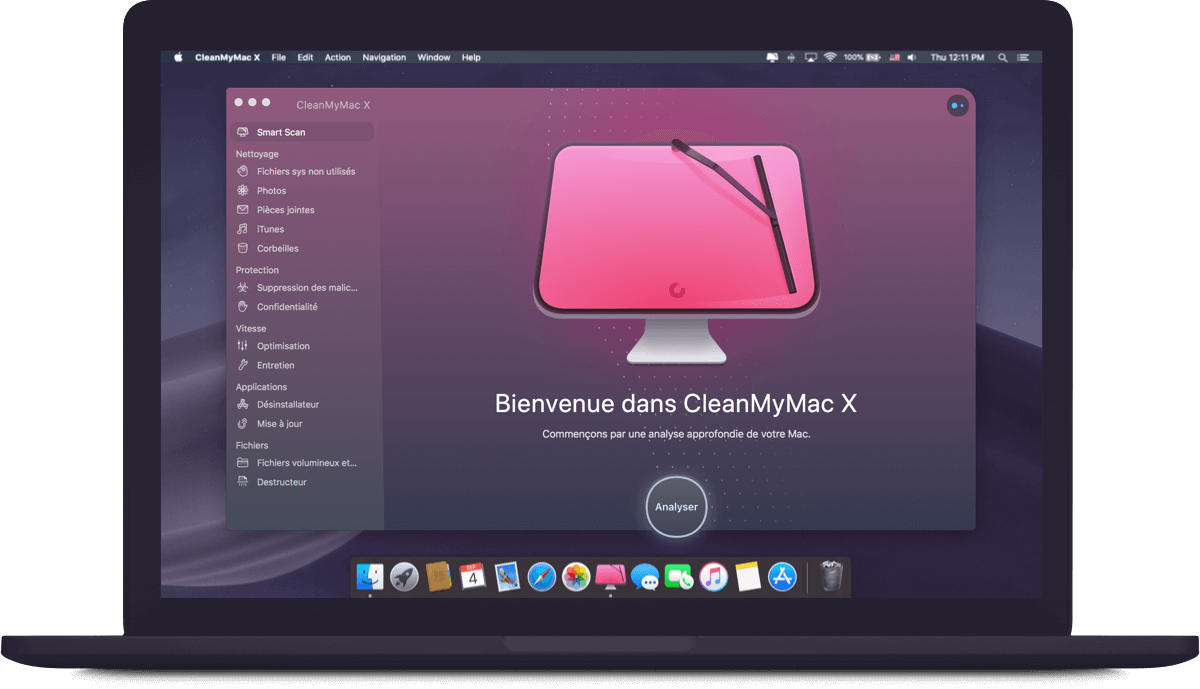
Task: Select the Optimisation speed tool
Action: click(283, 345)
